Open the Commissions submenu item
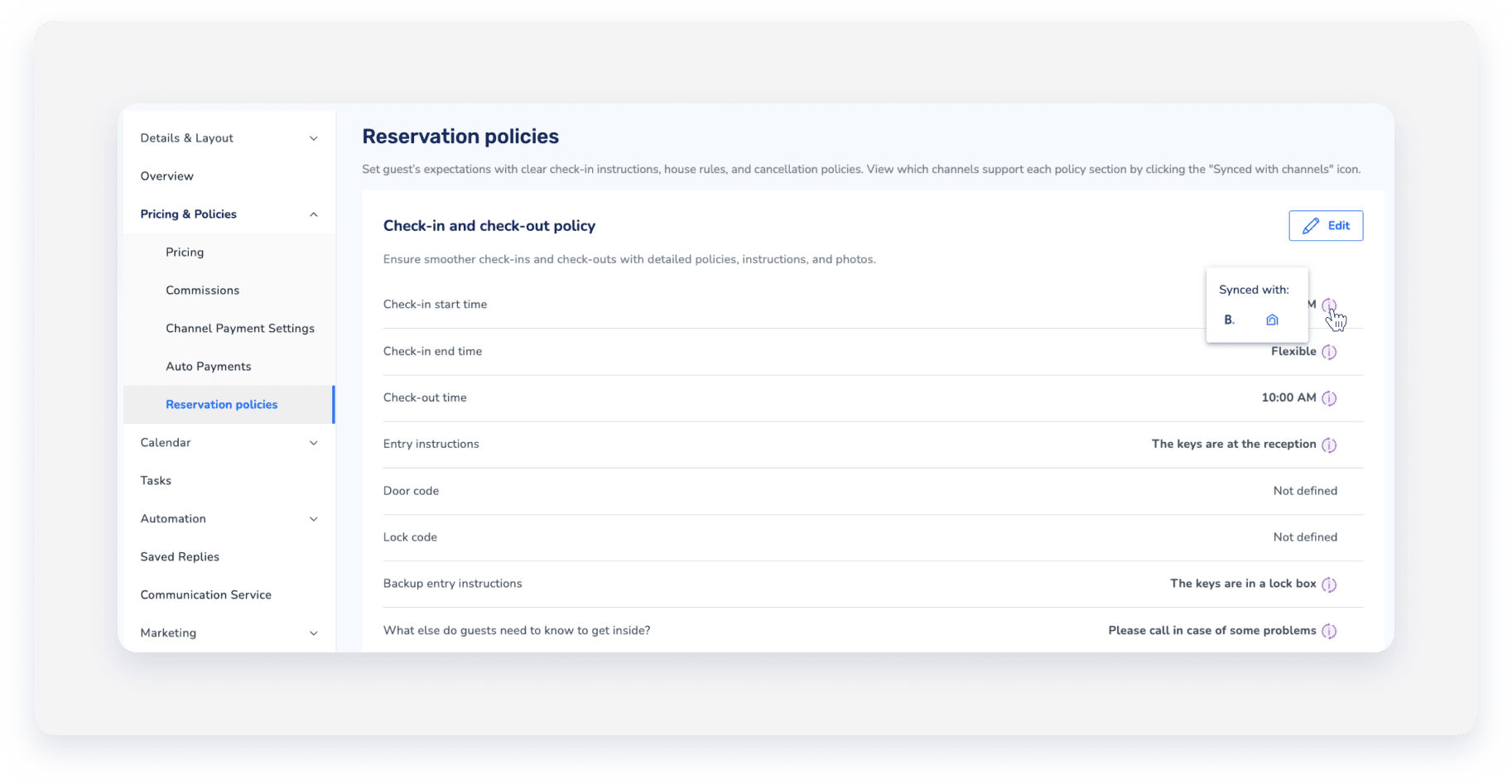Image resolution: width=1512 pixels, height=784 pixels. pos(202,291)
